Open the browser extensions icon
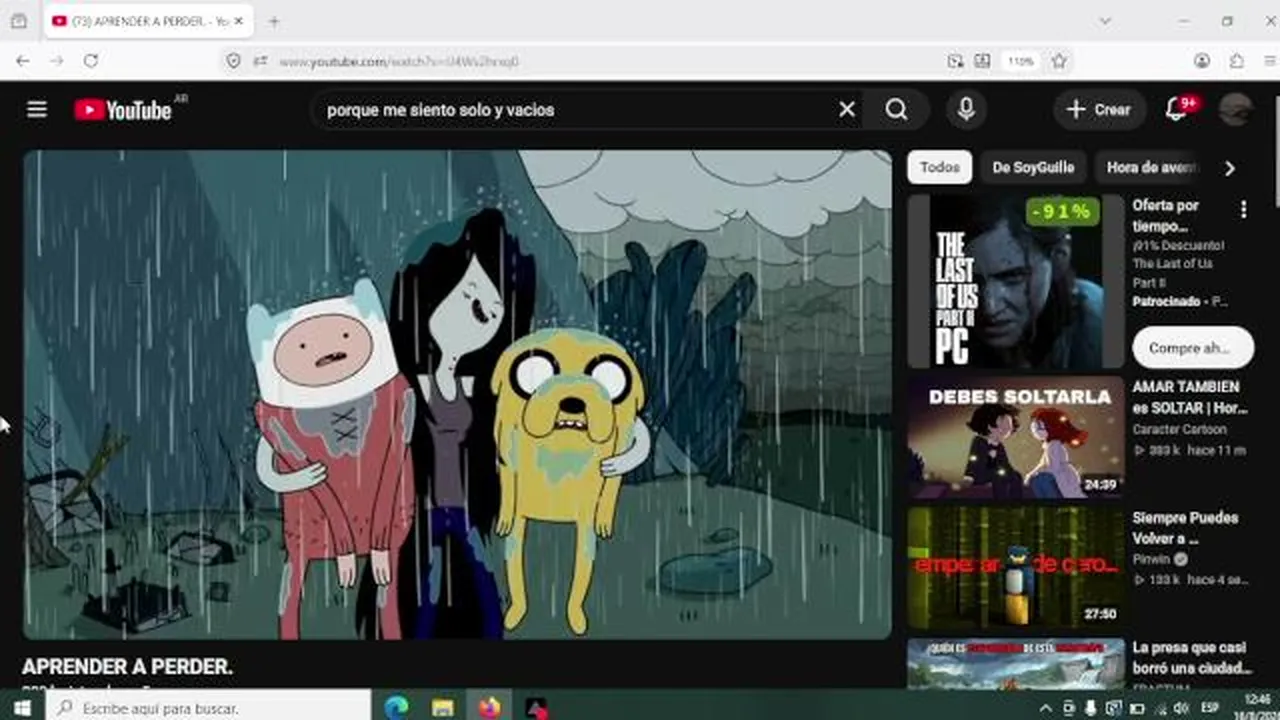1280x720 pixels. (x=1237, y=61)
